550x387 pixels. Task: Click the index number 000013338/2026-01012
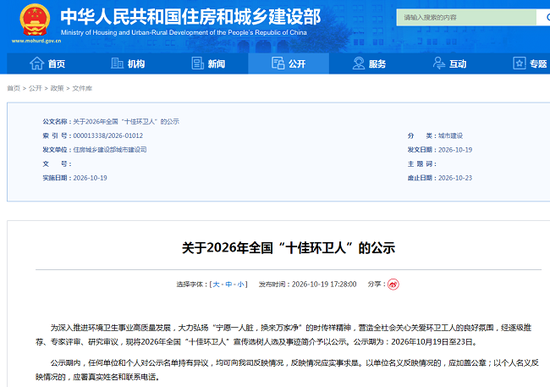(x=108, y=136)
